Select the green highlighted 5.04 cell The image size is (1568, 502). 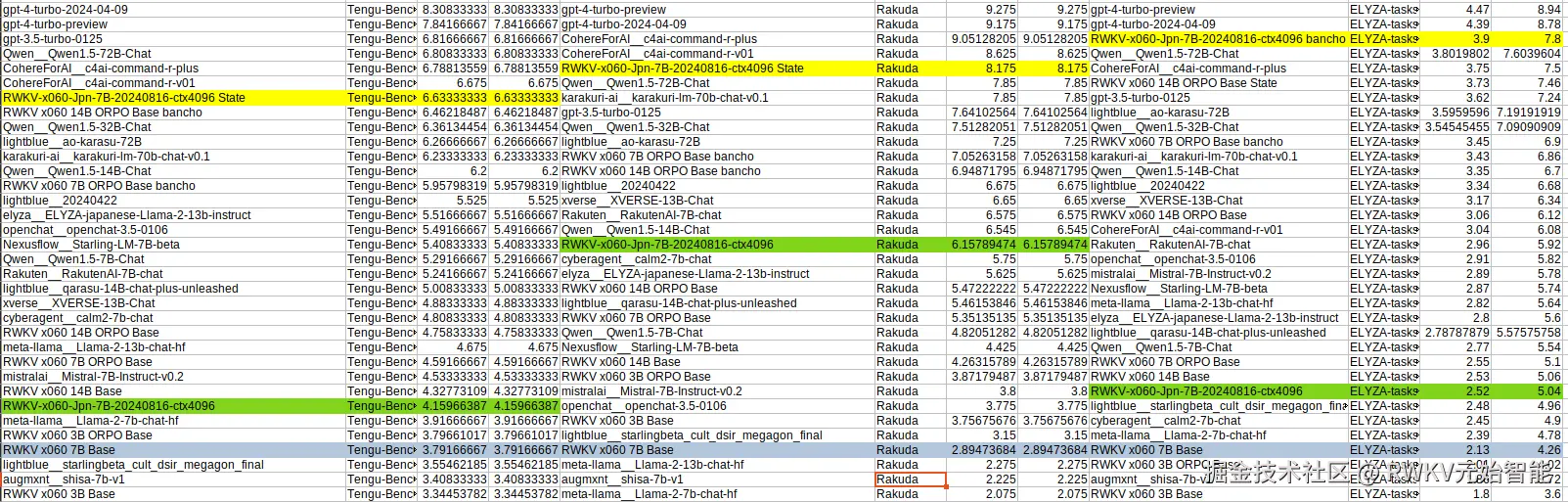pos(1527,391)
